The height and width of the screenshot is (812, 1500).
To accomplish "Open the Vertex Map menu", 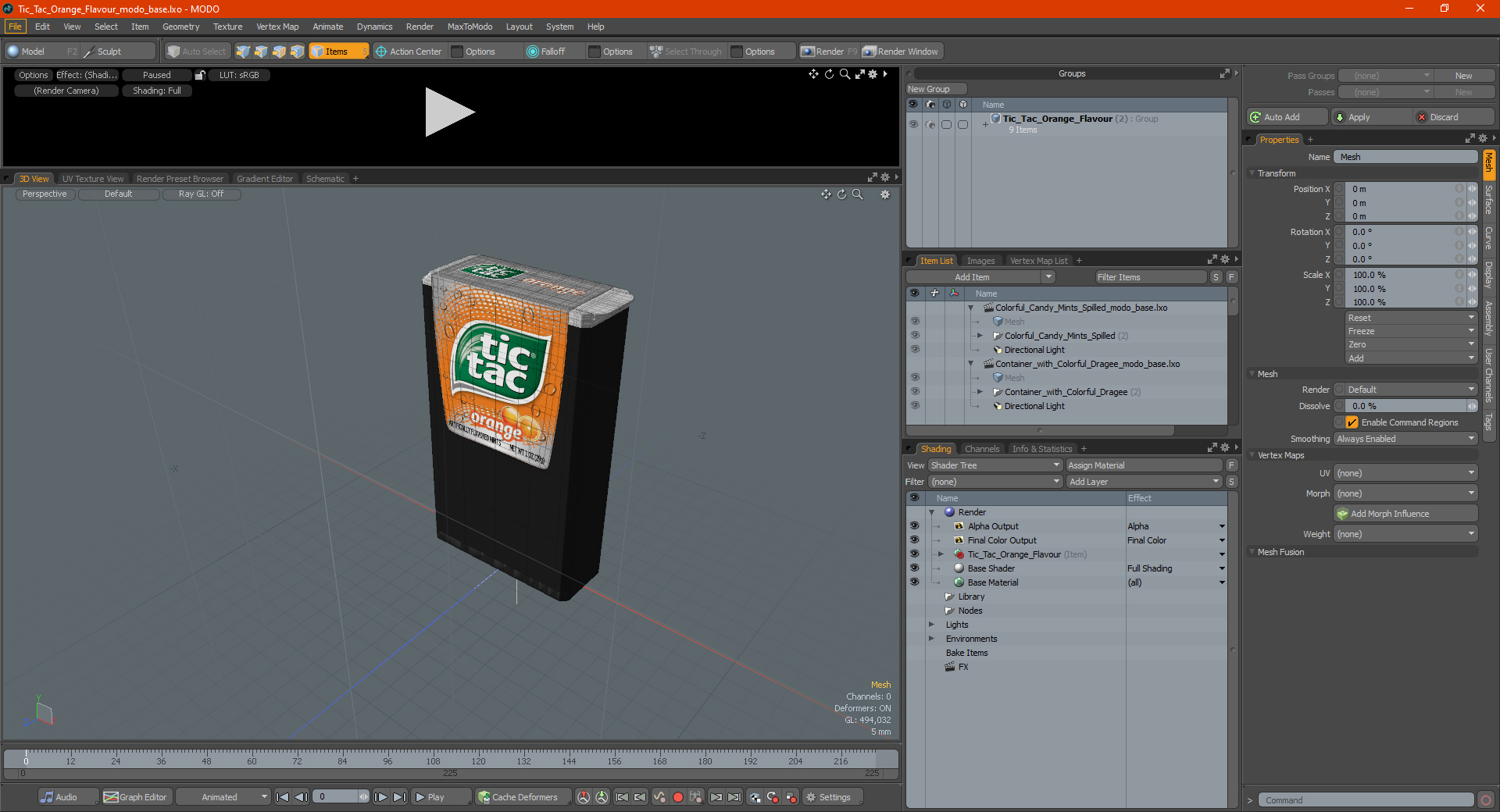I will pos(277,27).
